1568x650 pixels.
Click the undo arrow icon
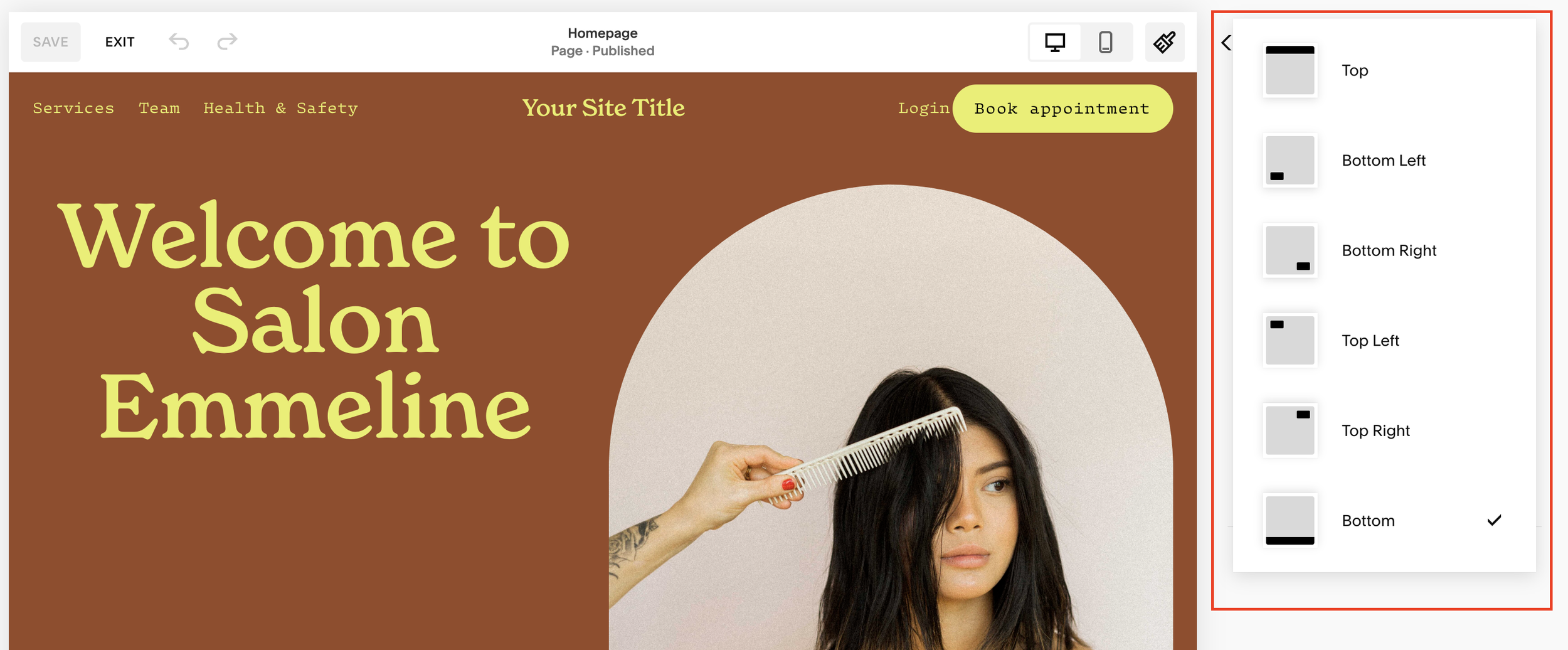pyautogui.click(x=179, y=41)
